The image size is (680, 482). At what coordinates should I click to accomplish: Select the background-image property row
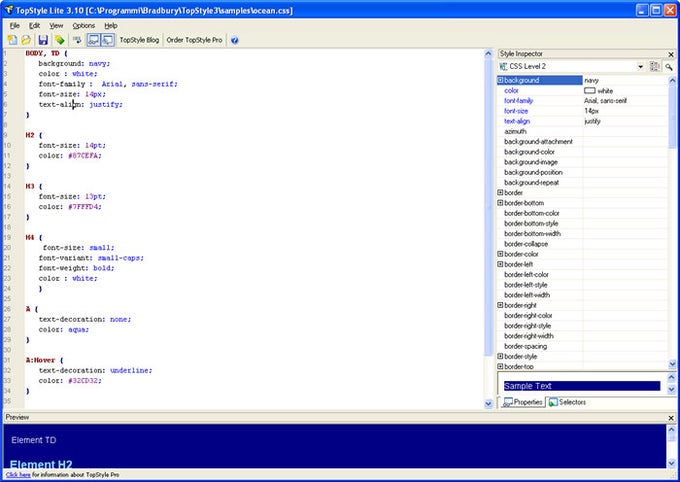[x=583, y=162]
